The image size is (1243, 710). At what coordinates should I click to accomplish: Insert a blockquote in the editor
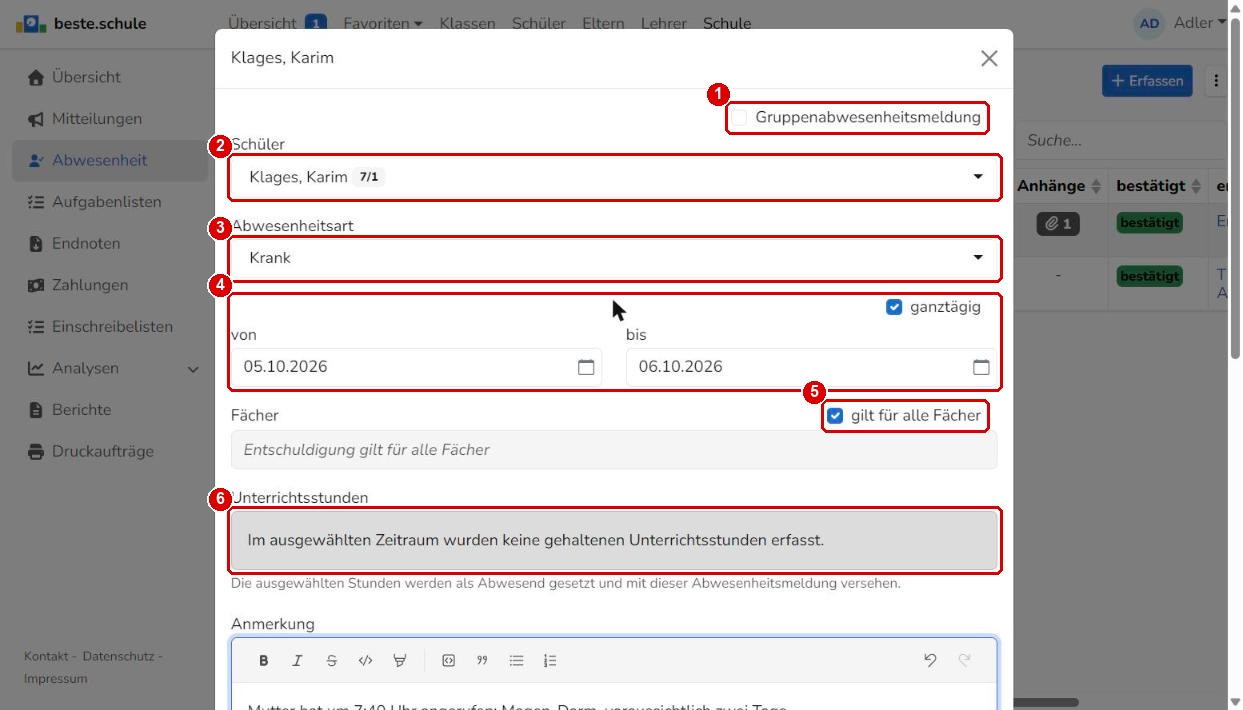coord(482,660)
